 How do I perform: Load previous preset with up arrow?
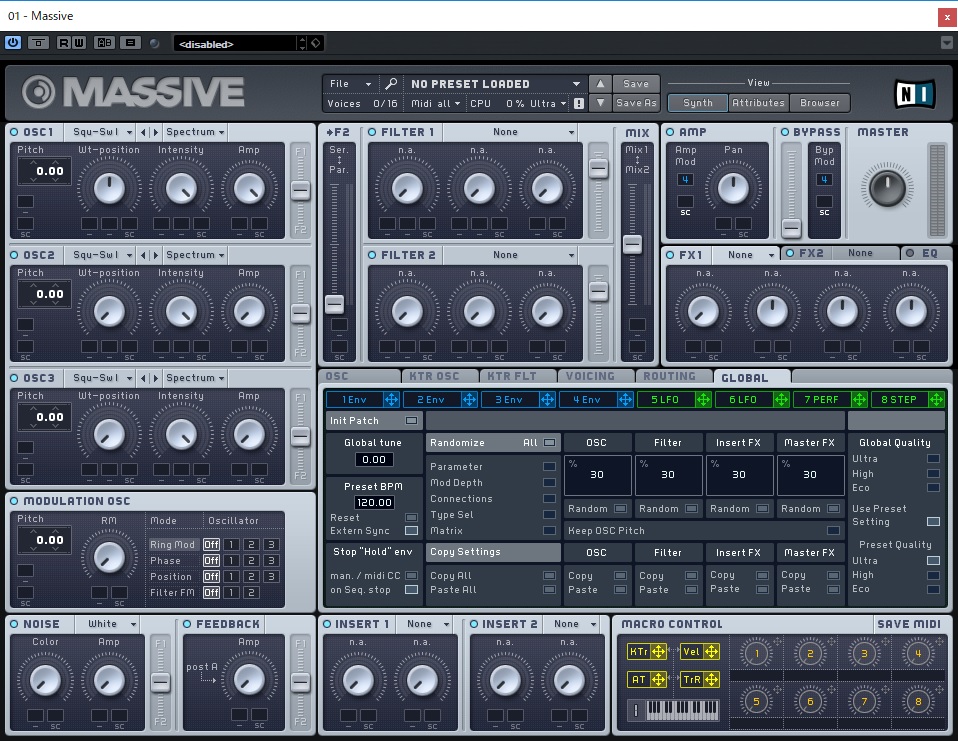[x=600, y=83]
